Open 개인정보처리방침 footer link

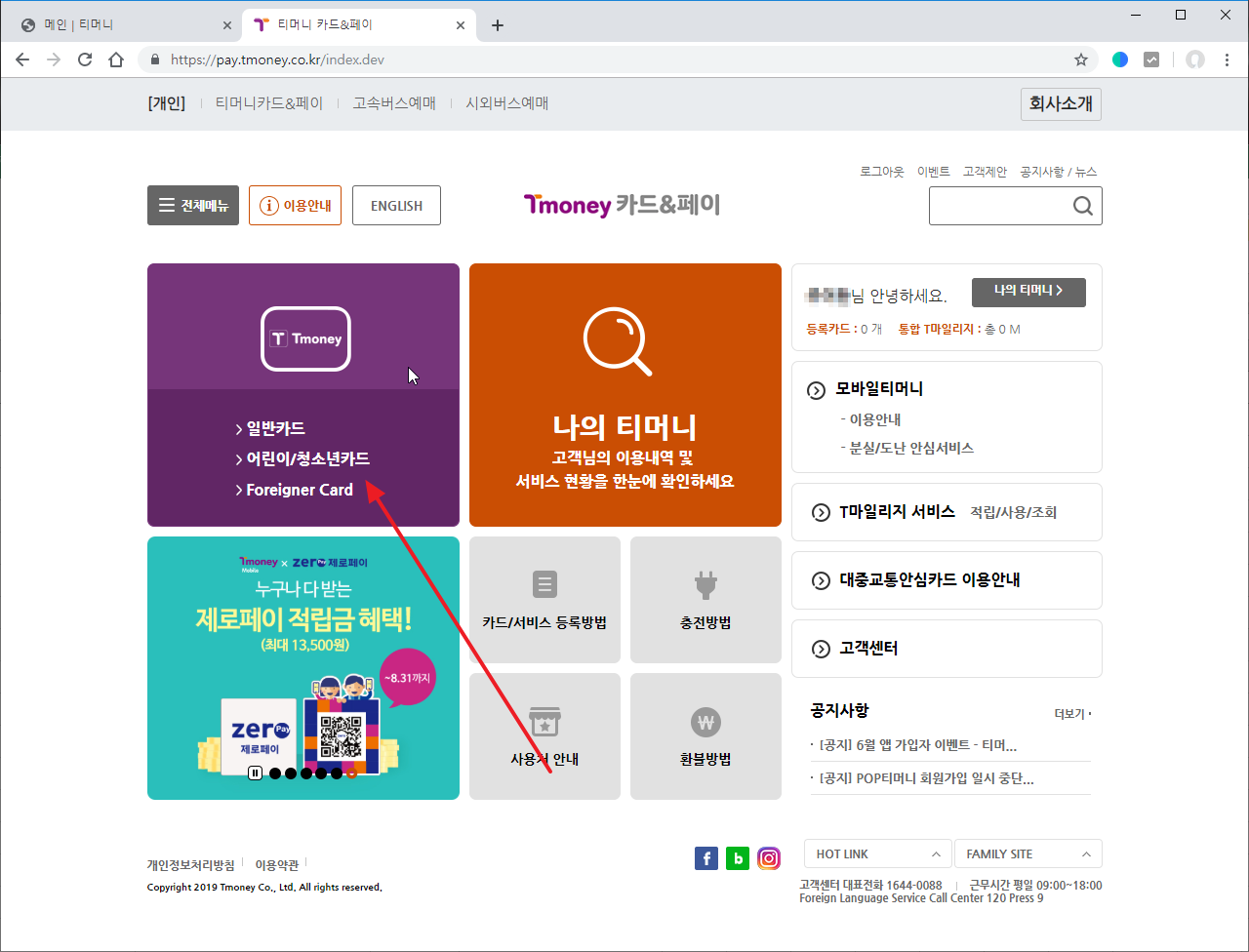point(190,865)
